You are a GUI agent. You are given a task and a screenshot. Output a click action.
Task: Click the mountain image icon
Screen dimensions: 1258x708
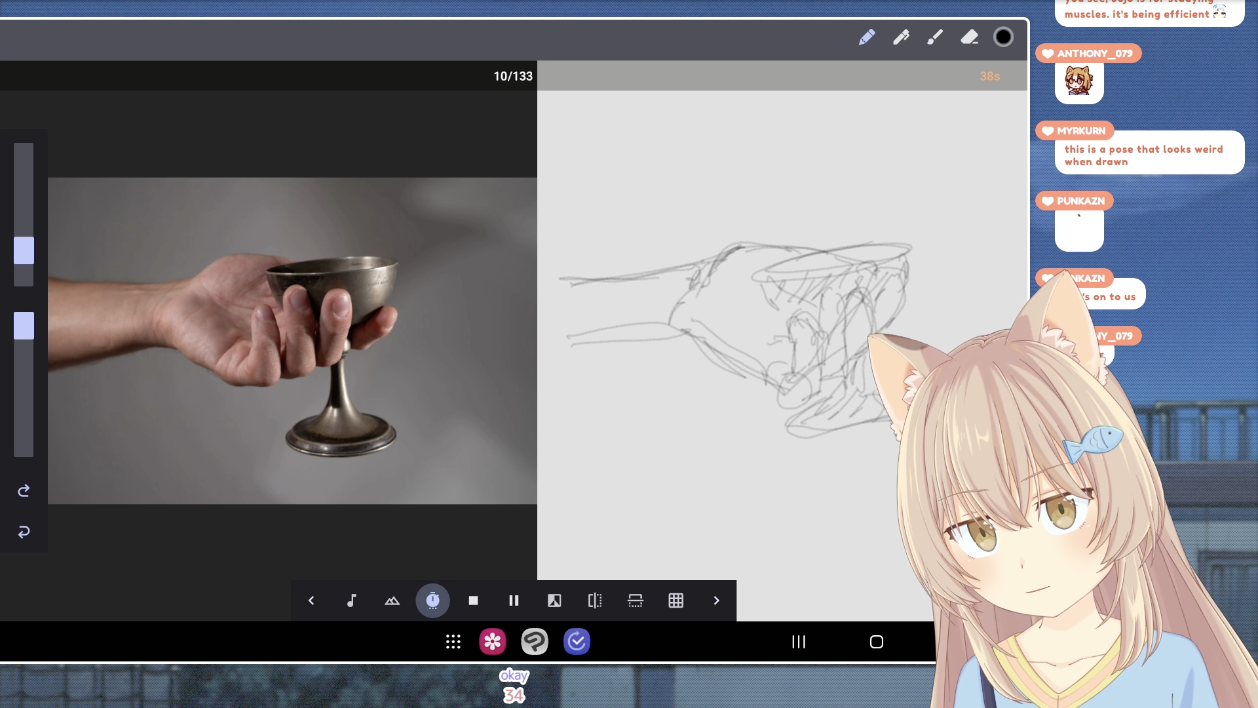tap(392, 600)
